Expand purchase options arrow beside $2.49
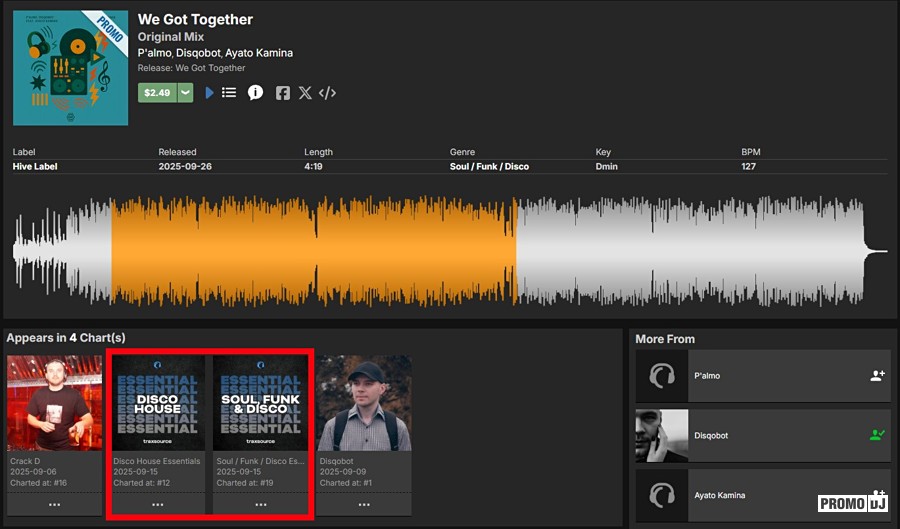The width and height of the screenshot is (900, 529). click(x=185, y=93)
